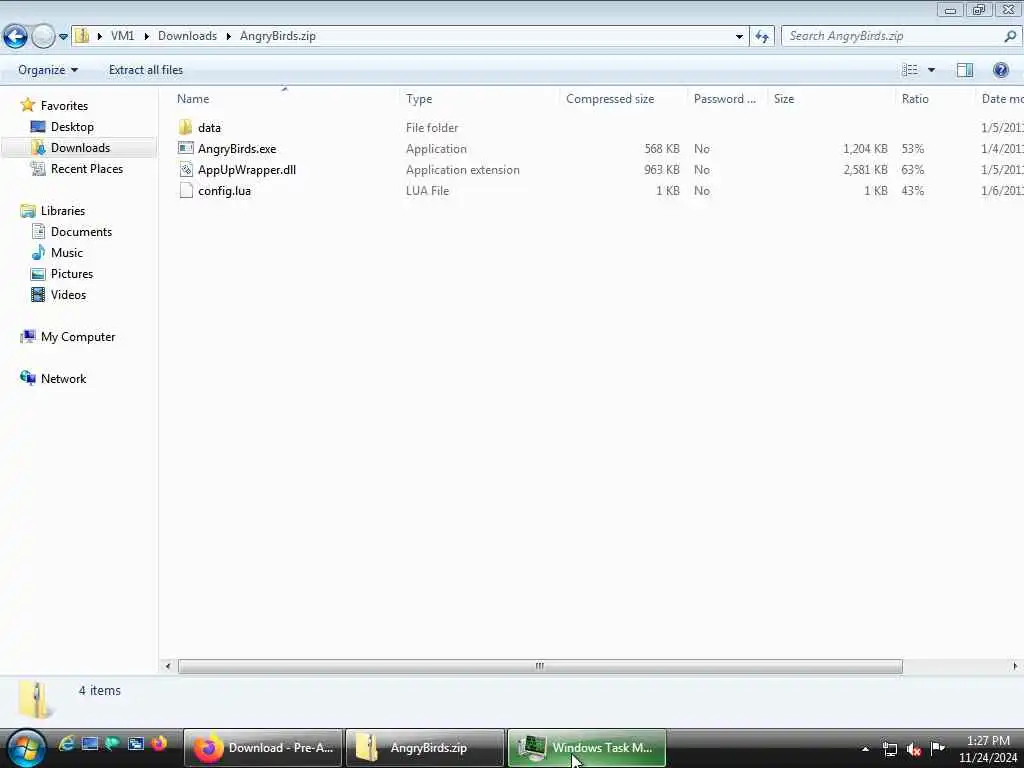Viewport: 1024px width, 768px height.
Task: Select AngryBirds.zip in the address path
Action: click(x=278, y=36)
